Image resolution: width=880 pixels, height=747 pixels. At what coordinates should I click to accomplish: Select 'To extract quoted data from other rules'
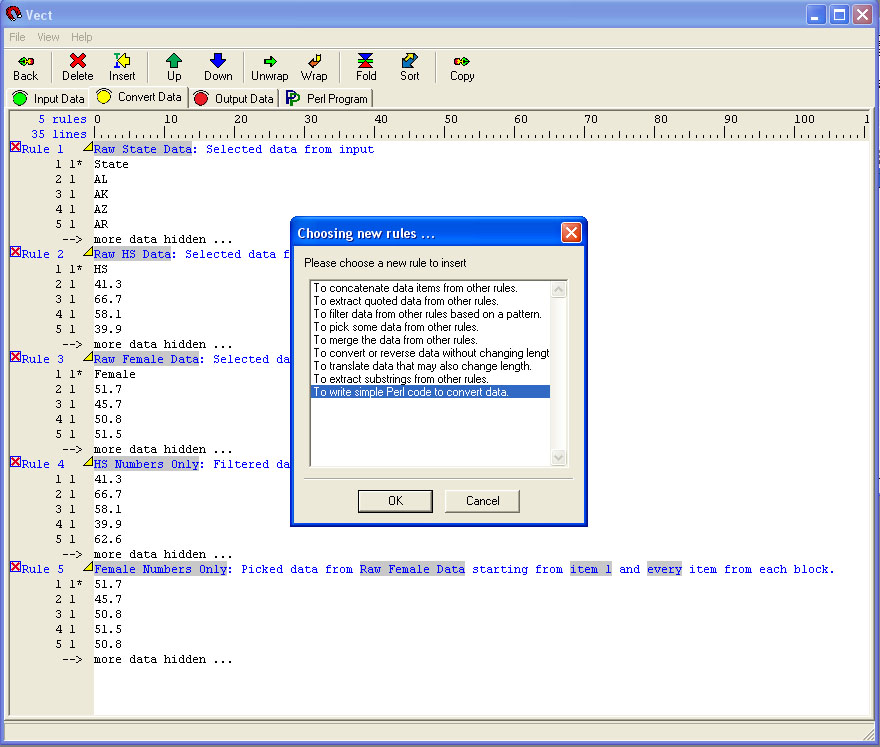pyautogui.click(x=430, y=301)
